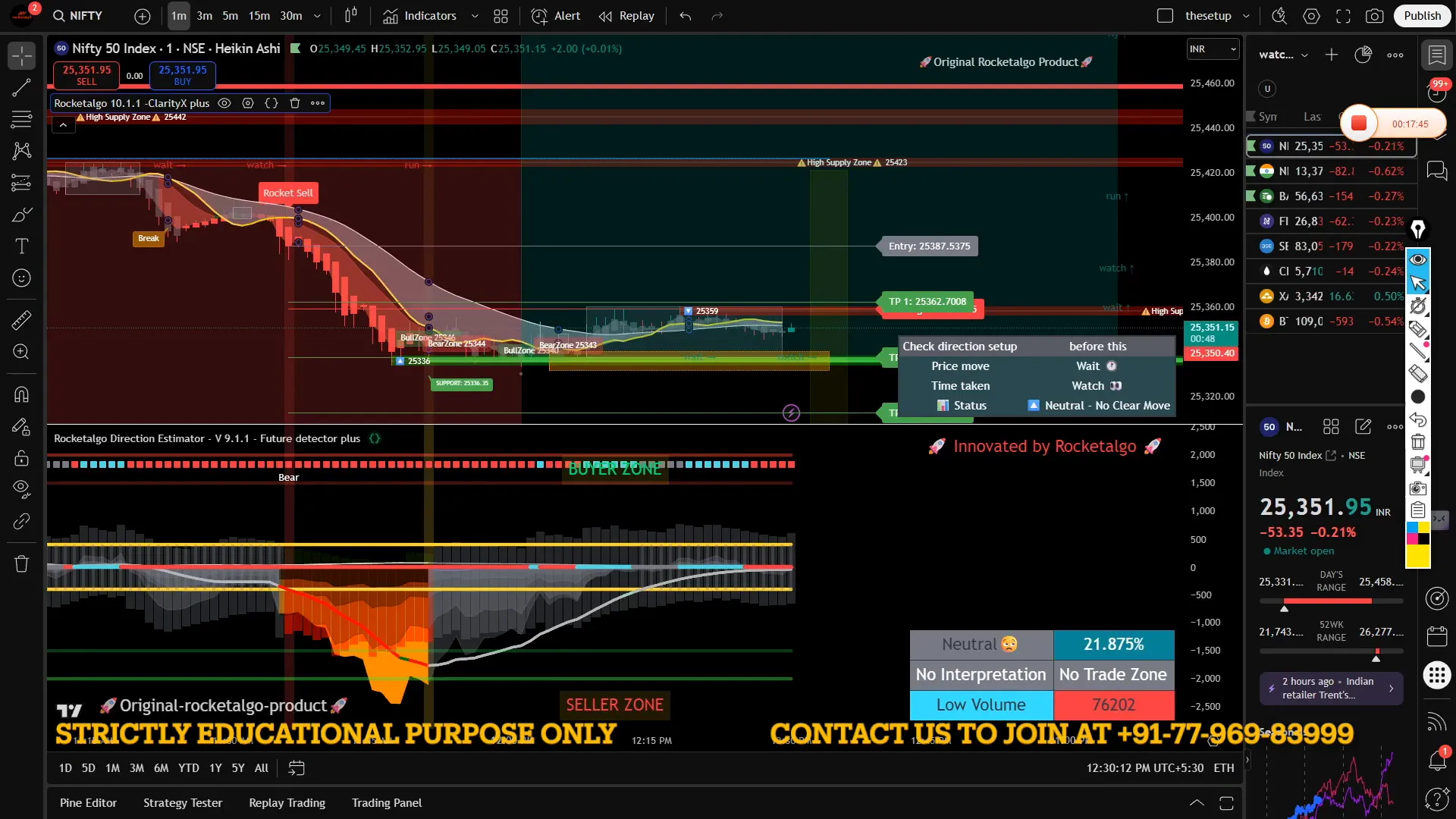The image size is (1456, 819).
Task: Switch to the Strategy Tester tab
Action: click(182, 803)
